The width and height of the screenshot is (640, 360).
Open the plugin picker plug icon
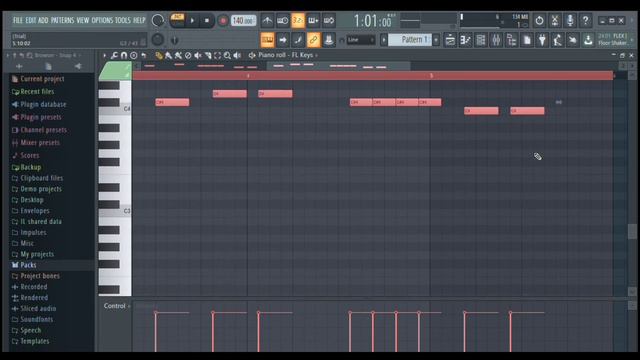click(542, 40)
